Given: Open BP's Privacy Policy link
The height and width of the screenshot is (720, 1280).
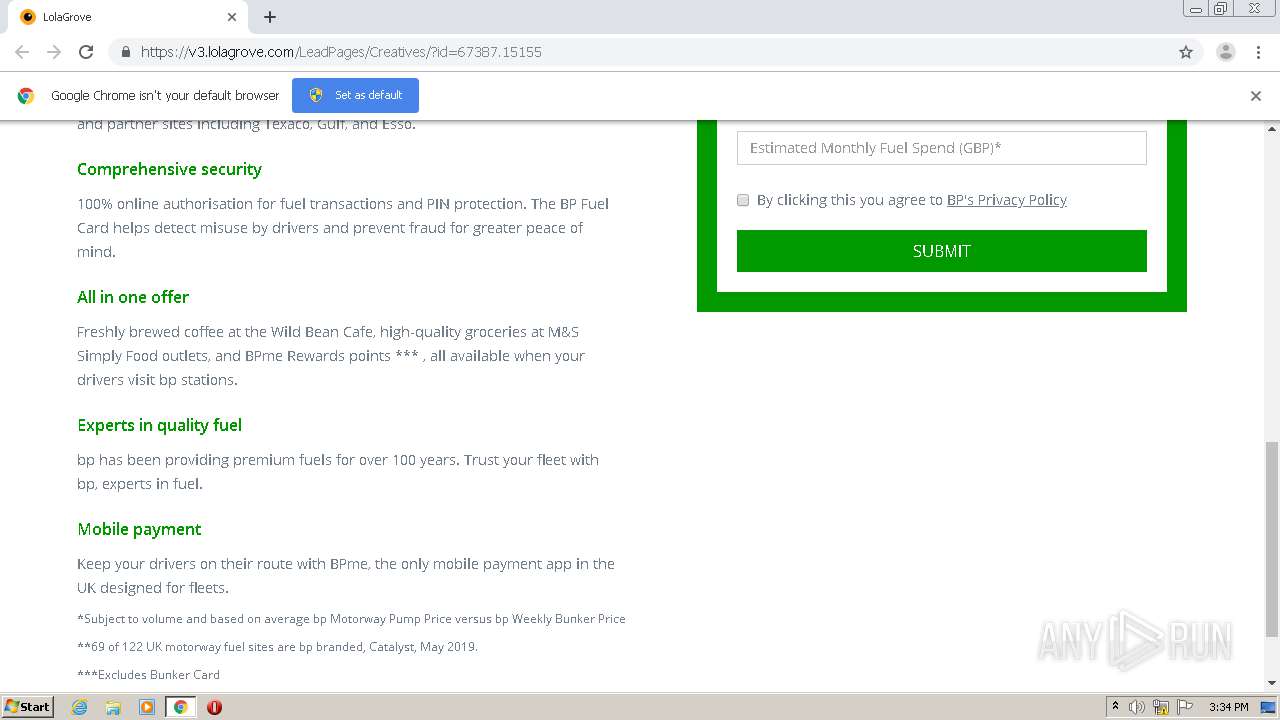Looking at the screenshot, I should click(1006, 200).
